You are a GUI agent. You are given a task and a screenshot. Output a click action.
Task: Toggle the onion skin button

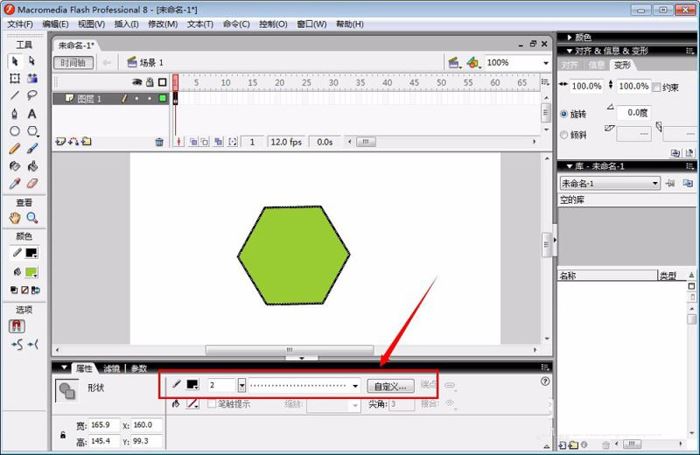pyautogui.click(x=193, y=142)
